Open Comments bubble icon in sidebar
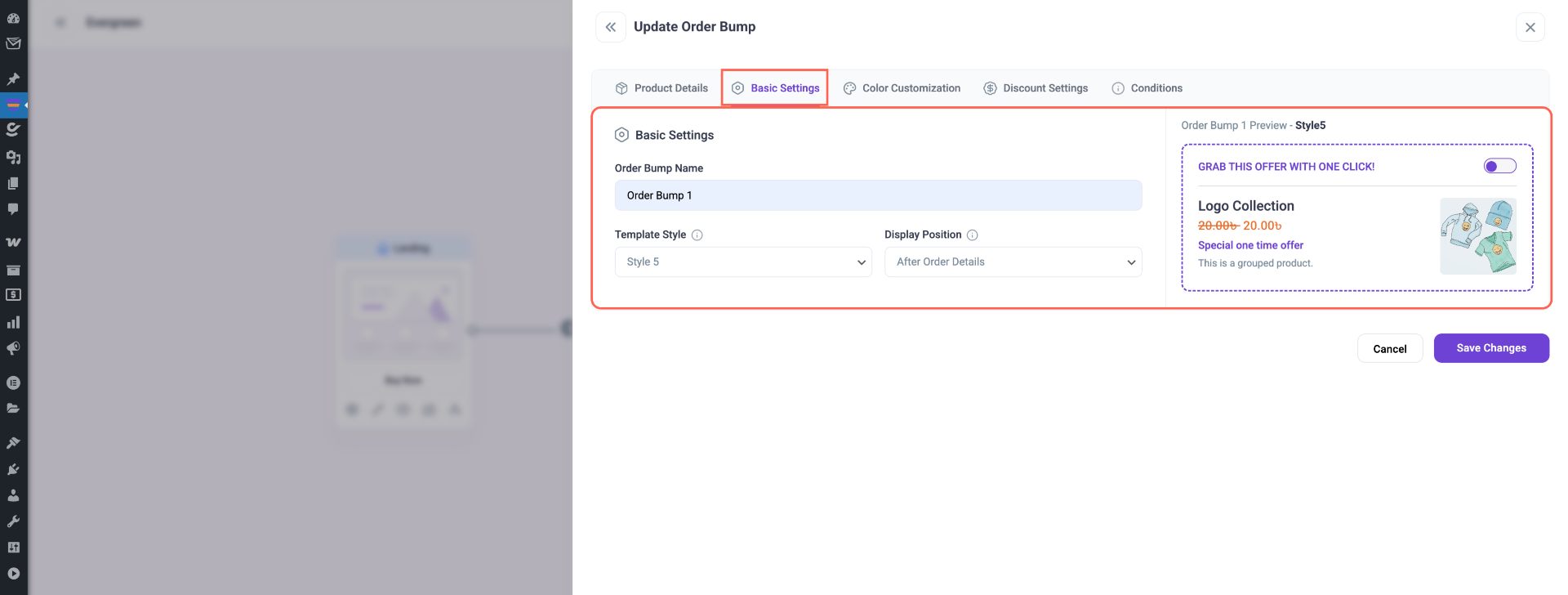Screen dimensions: 1568x595 click(x=13, y=209)
